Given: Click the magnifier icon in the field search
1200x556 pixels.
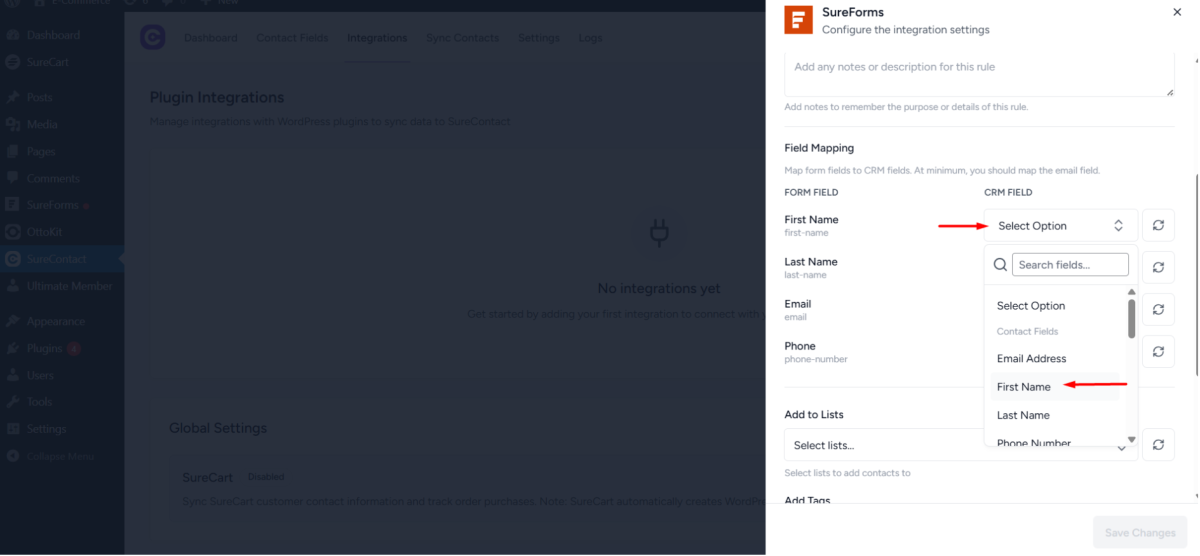Looking at the screenshot, I should 999,265.
